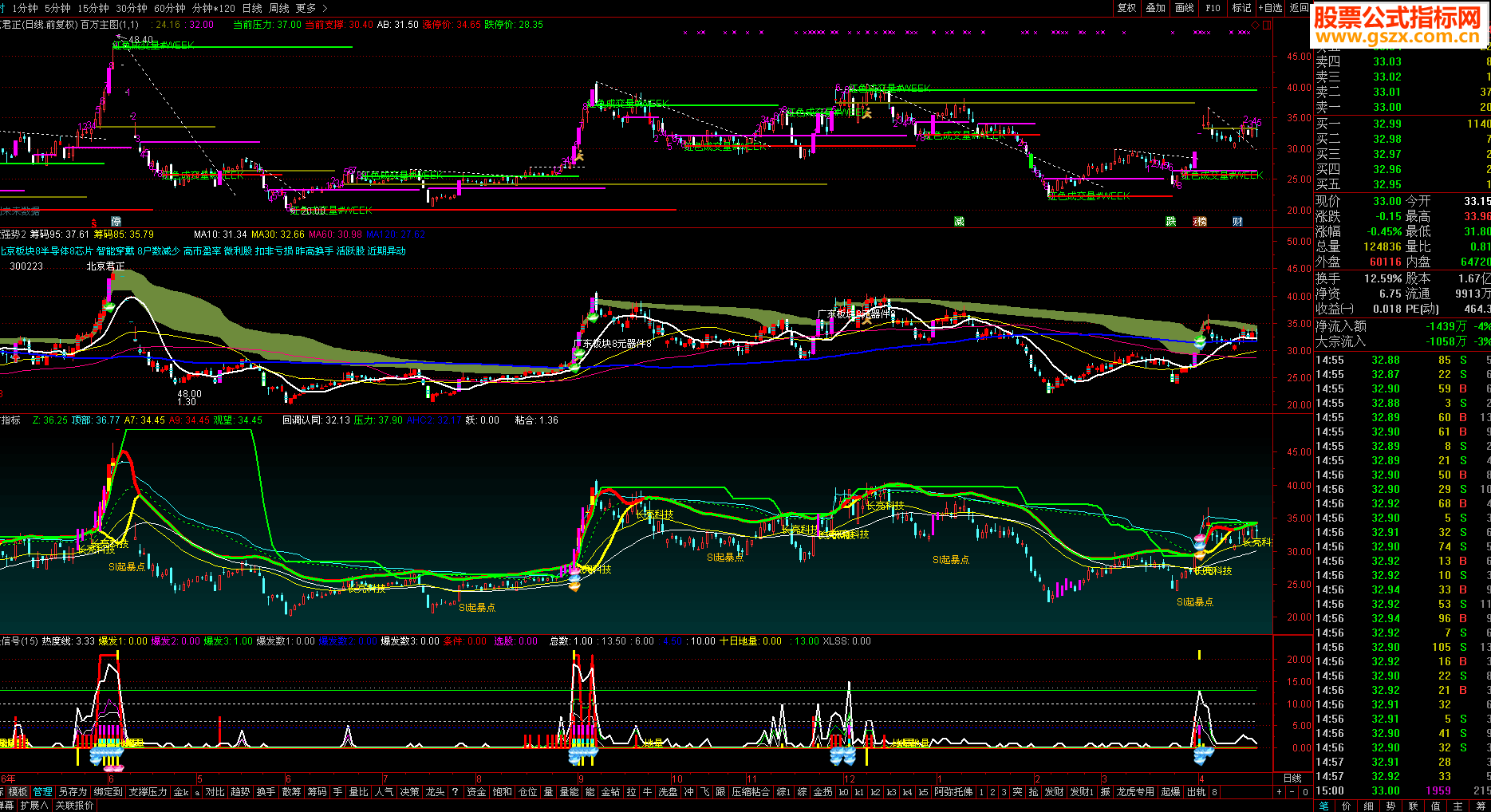The width and height of the screenshot is (1491, 812).
Task: Click the - zoom-out button at bottom
Action: coord(1292,792)
